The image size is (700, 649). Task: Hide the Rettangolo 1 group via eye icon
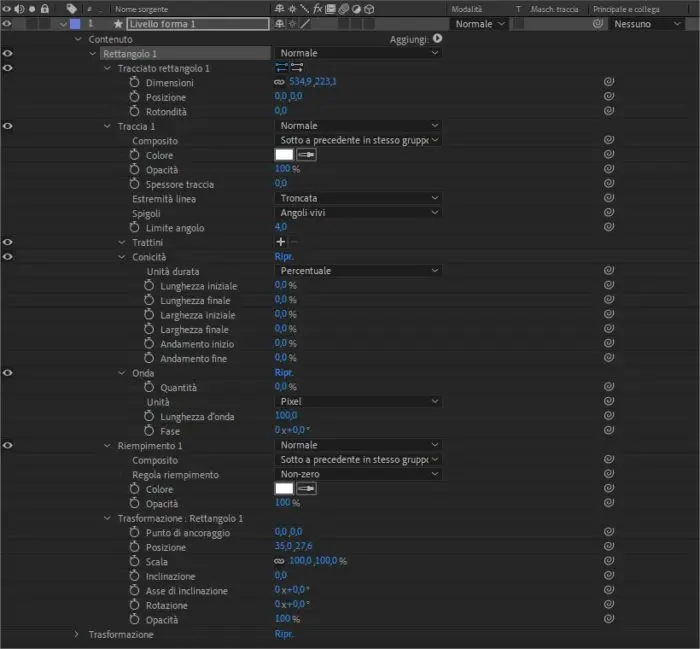(7, 53)
